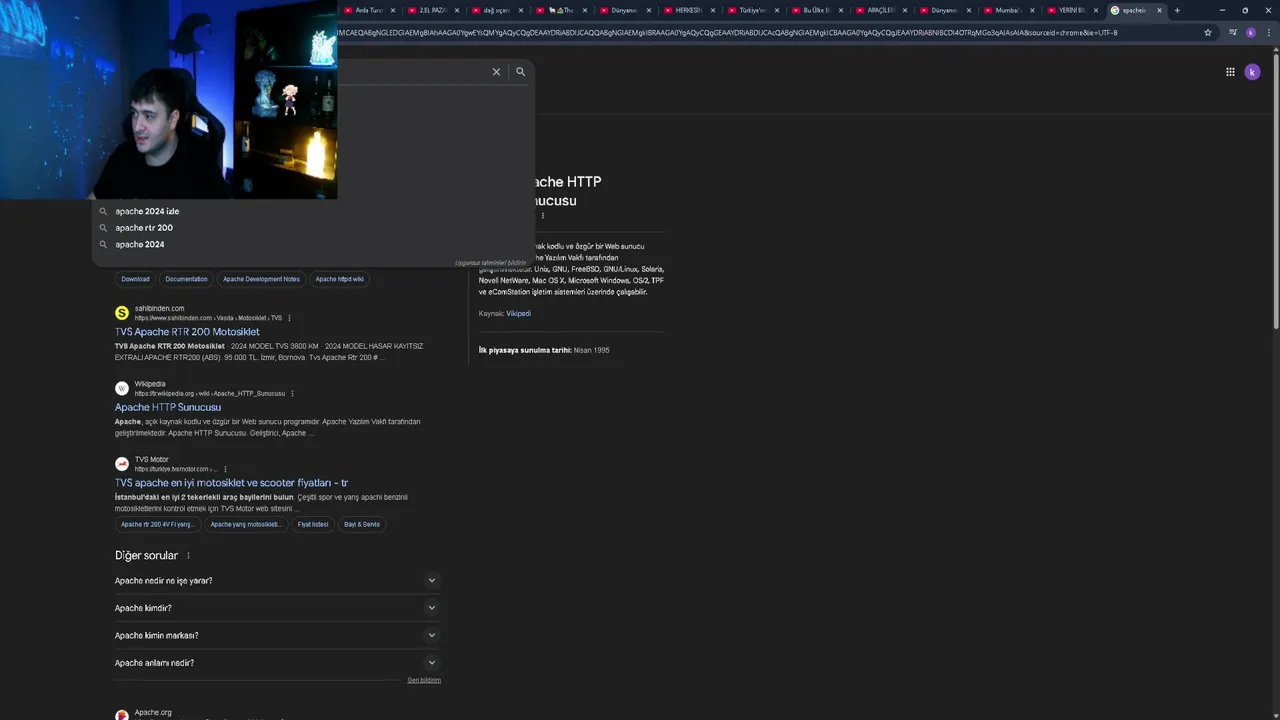The height and width of the screenshot is (720, 1280).
Task: Click the 'Nisan 1995' release date text
Action: (591, 350)
